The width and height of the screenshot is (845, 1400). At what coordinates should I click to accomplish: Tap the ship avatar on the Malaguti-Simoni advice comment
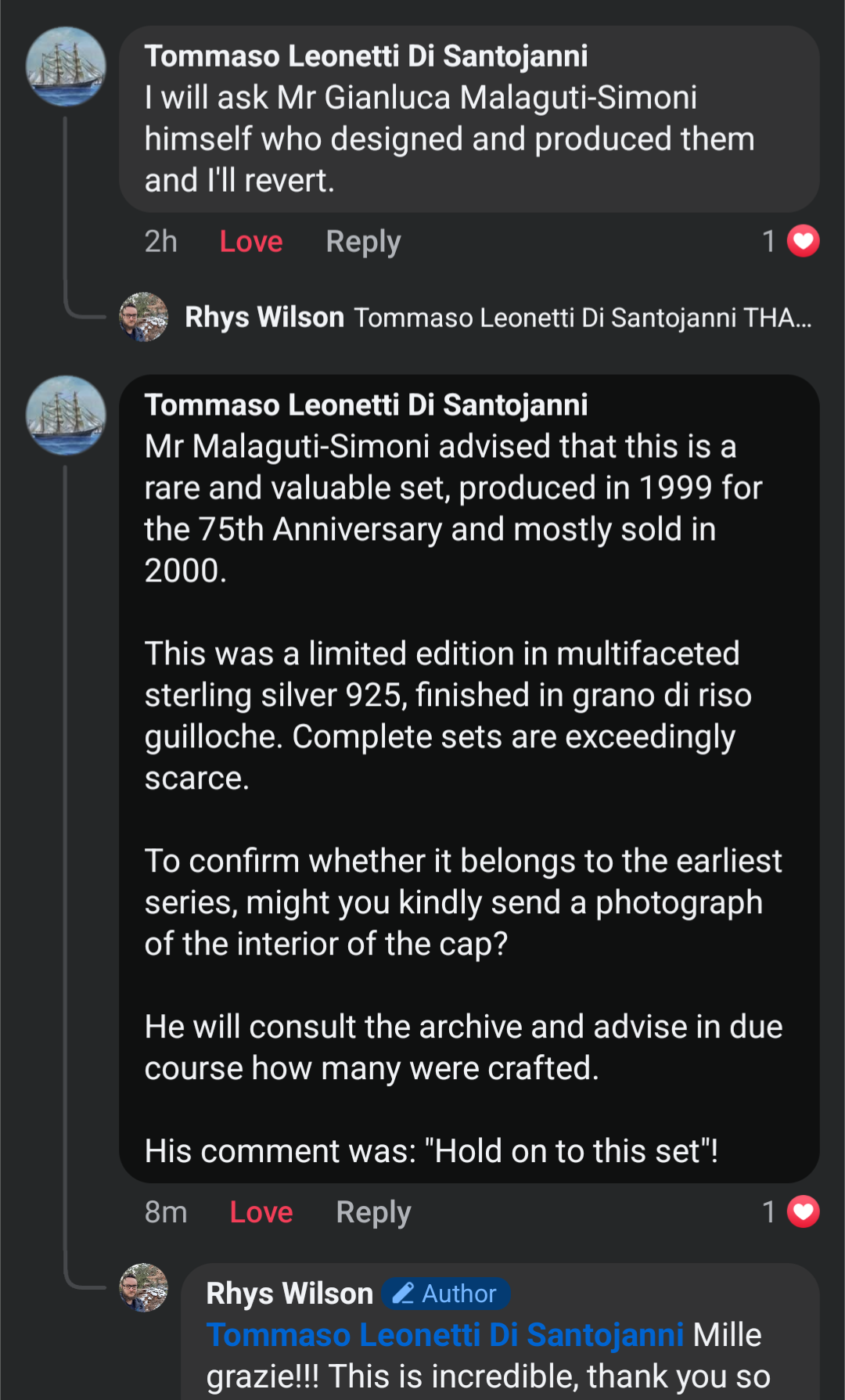(x=66, y=416)
